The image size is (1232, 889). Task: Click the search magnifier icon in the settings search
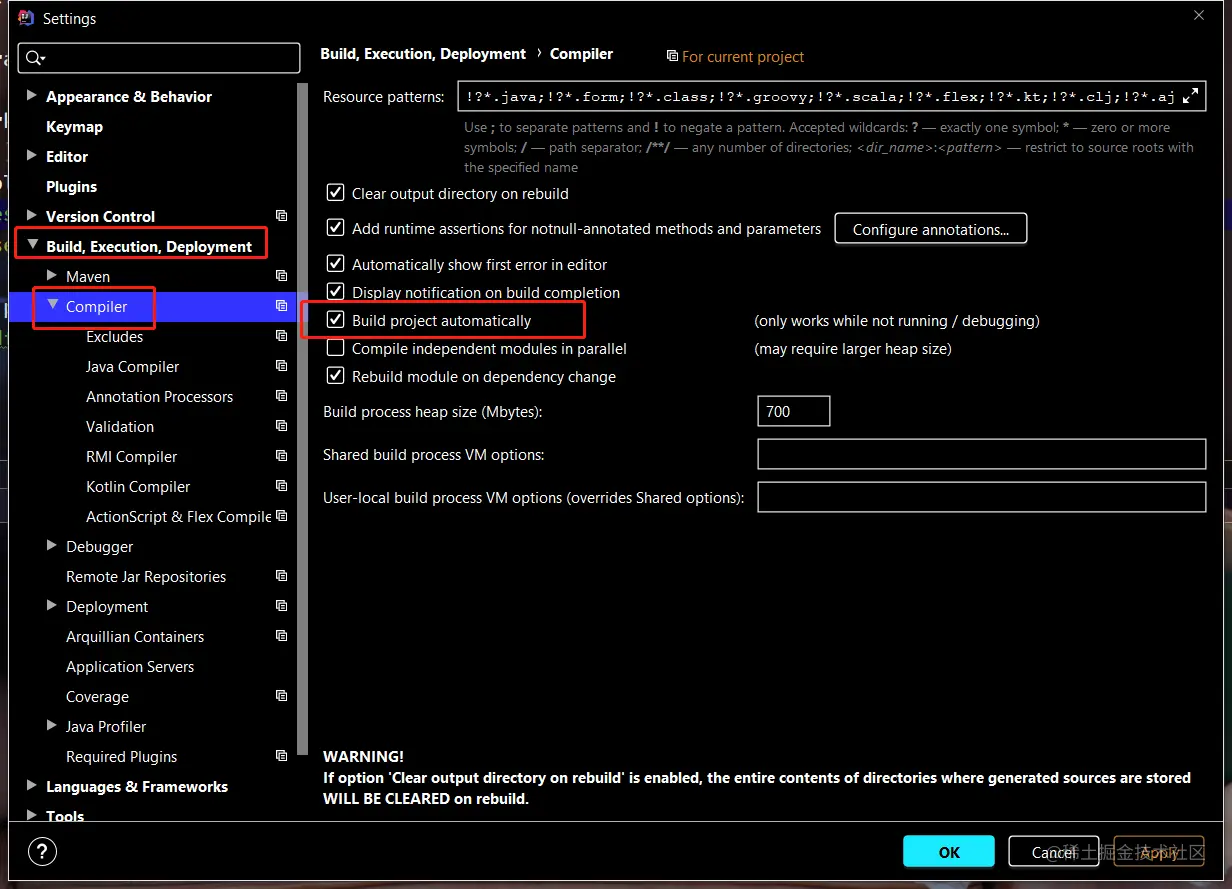pyautogui.click(x=35, y=58)
